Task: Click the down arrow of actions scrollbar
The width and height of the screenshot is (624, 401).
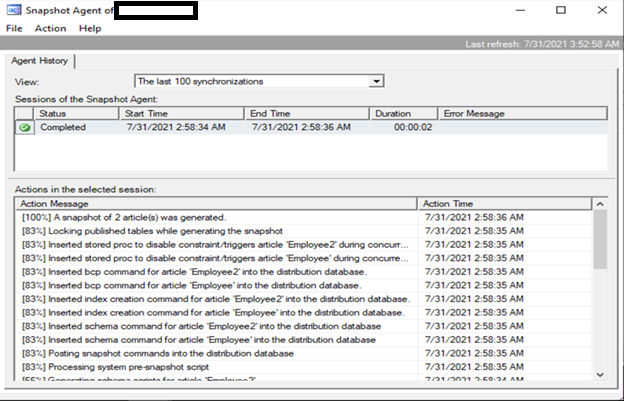Action: [x=600, y=374]
